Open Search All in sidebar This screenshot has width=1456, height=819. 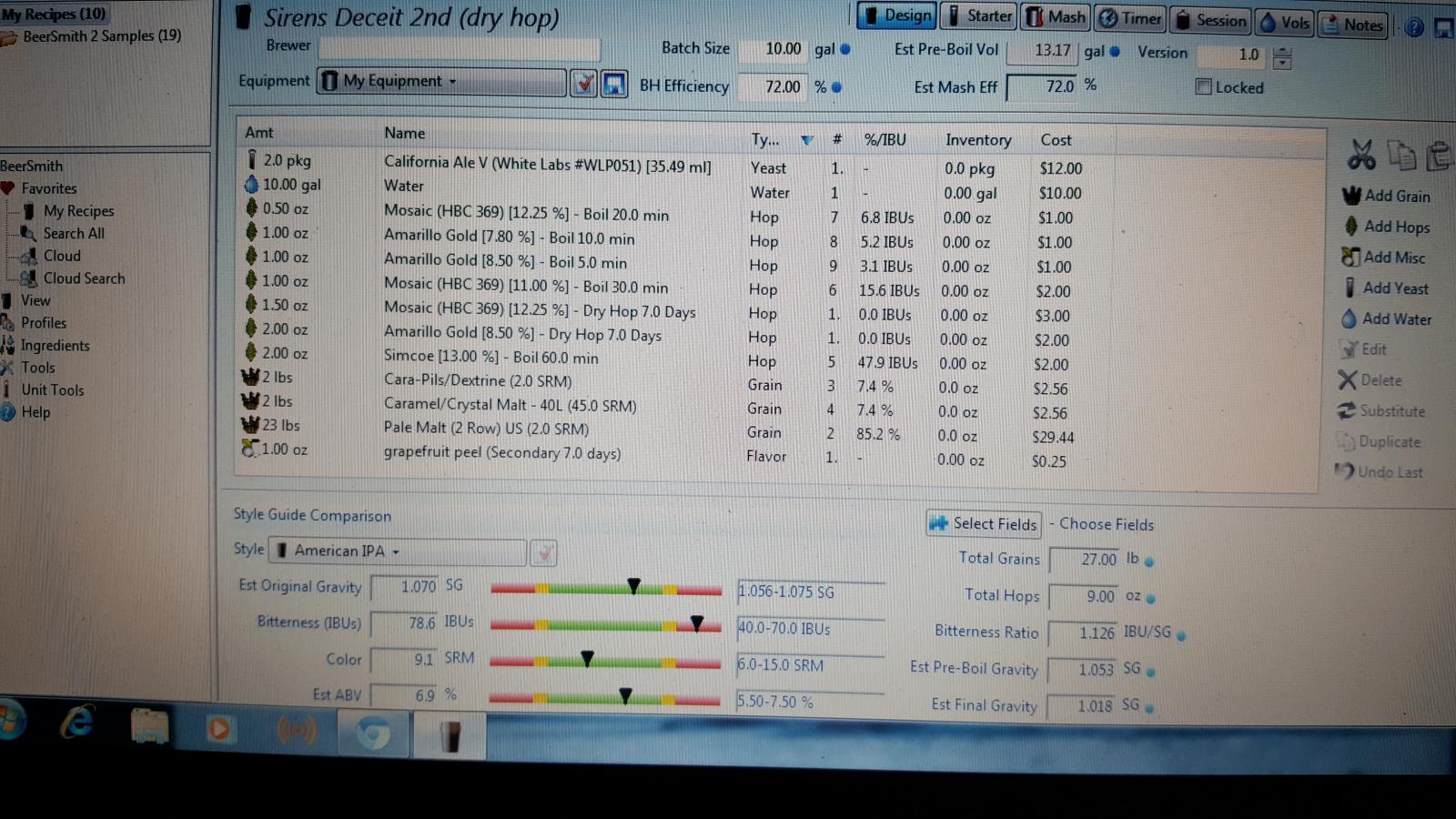click(64, 233)
